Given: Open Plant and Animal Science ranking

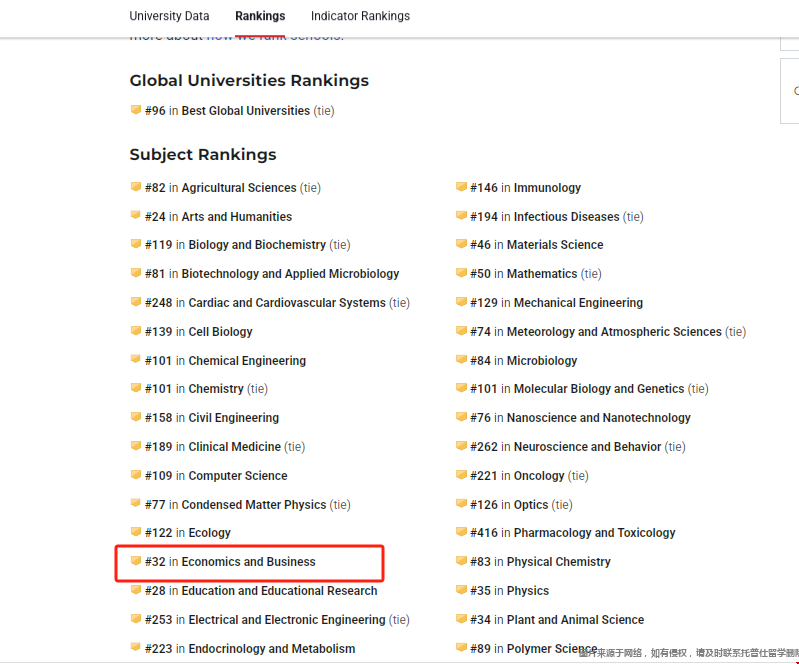Looking at the screenshot, I should click(x=576, y=620).
